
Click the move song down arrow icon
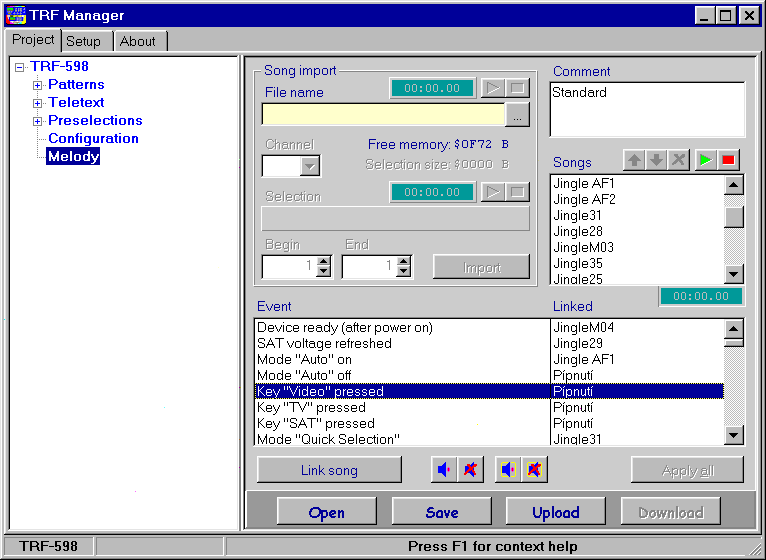click(x=656, y=161)
